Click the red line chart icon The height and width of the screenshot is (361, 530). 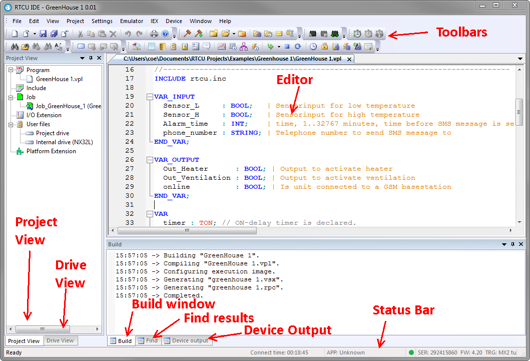coord(221,46)
